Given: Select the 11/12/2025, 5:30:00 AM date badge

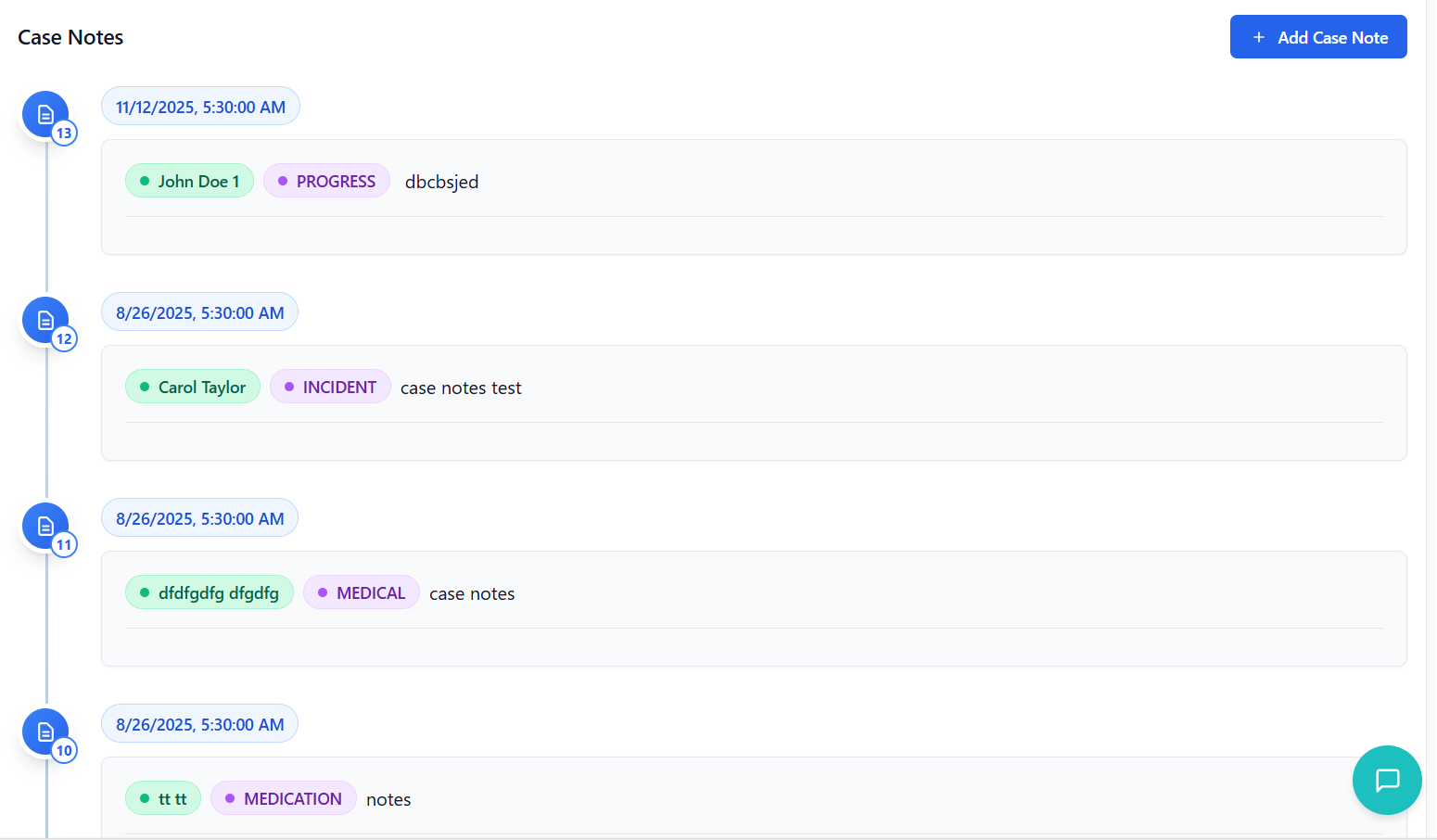Looking at the screenshot, I should click(x=200, y=107).
